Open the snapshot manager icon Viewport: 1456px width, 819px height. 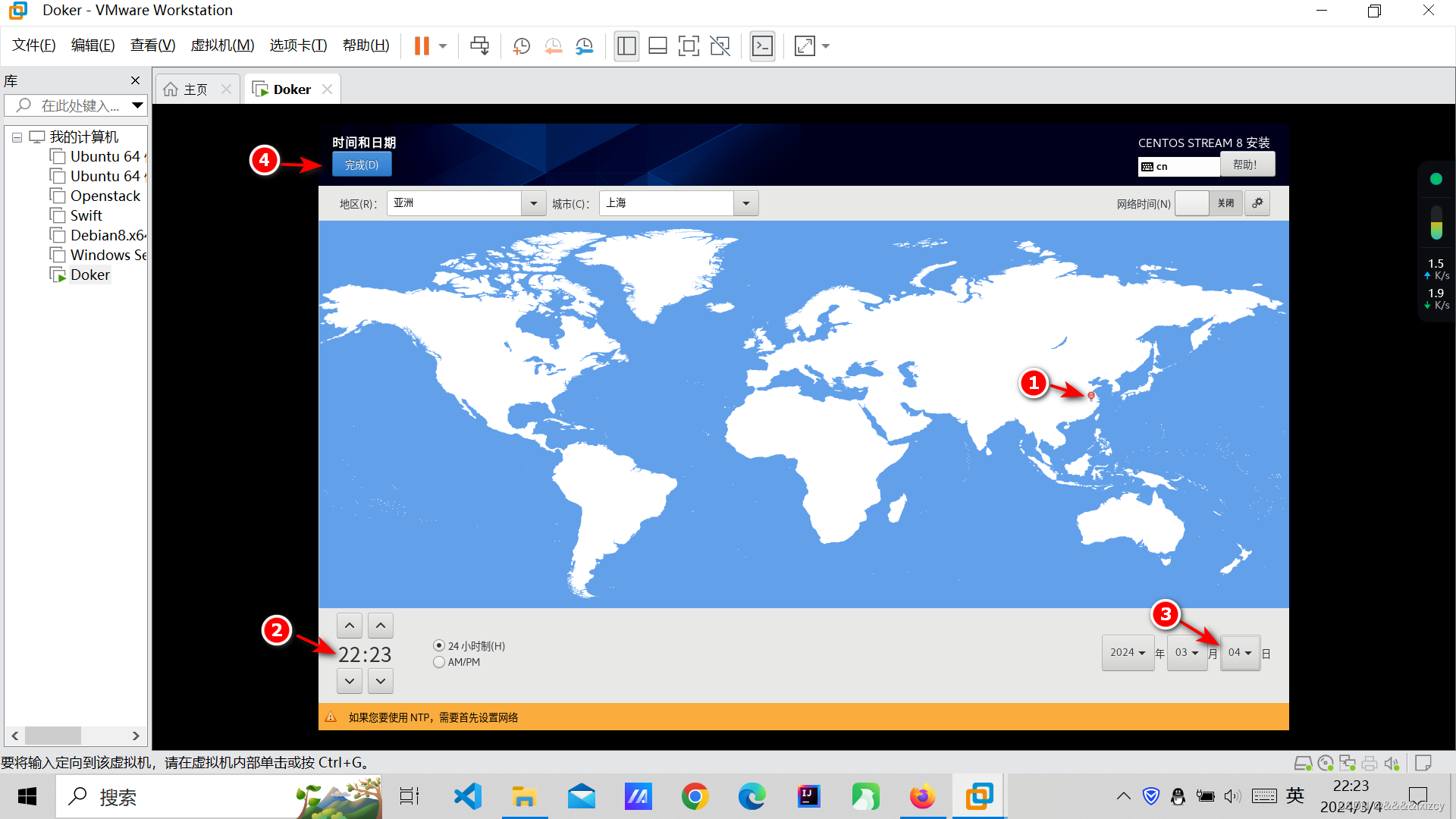pos(584,46)
